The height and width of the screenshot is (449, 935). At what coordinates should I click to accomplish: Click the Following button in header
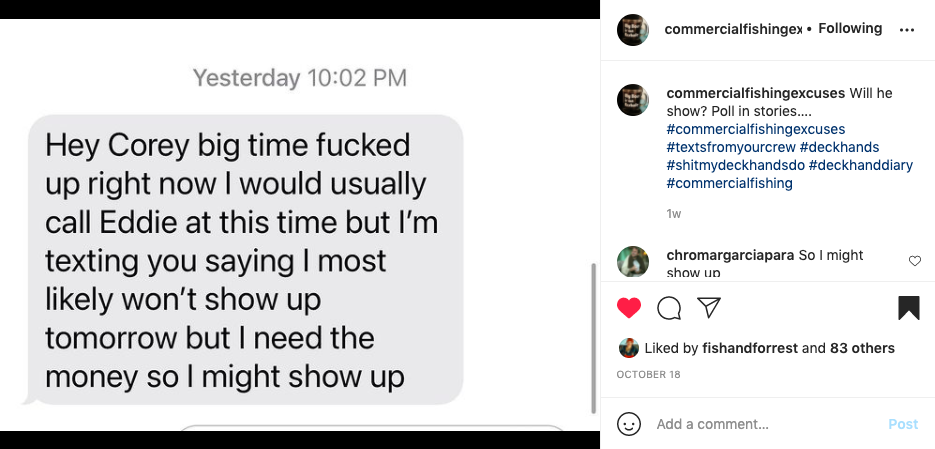tap(850, 29)
